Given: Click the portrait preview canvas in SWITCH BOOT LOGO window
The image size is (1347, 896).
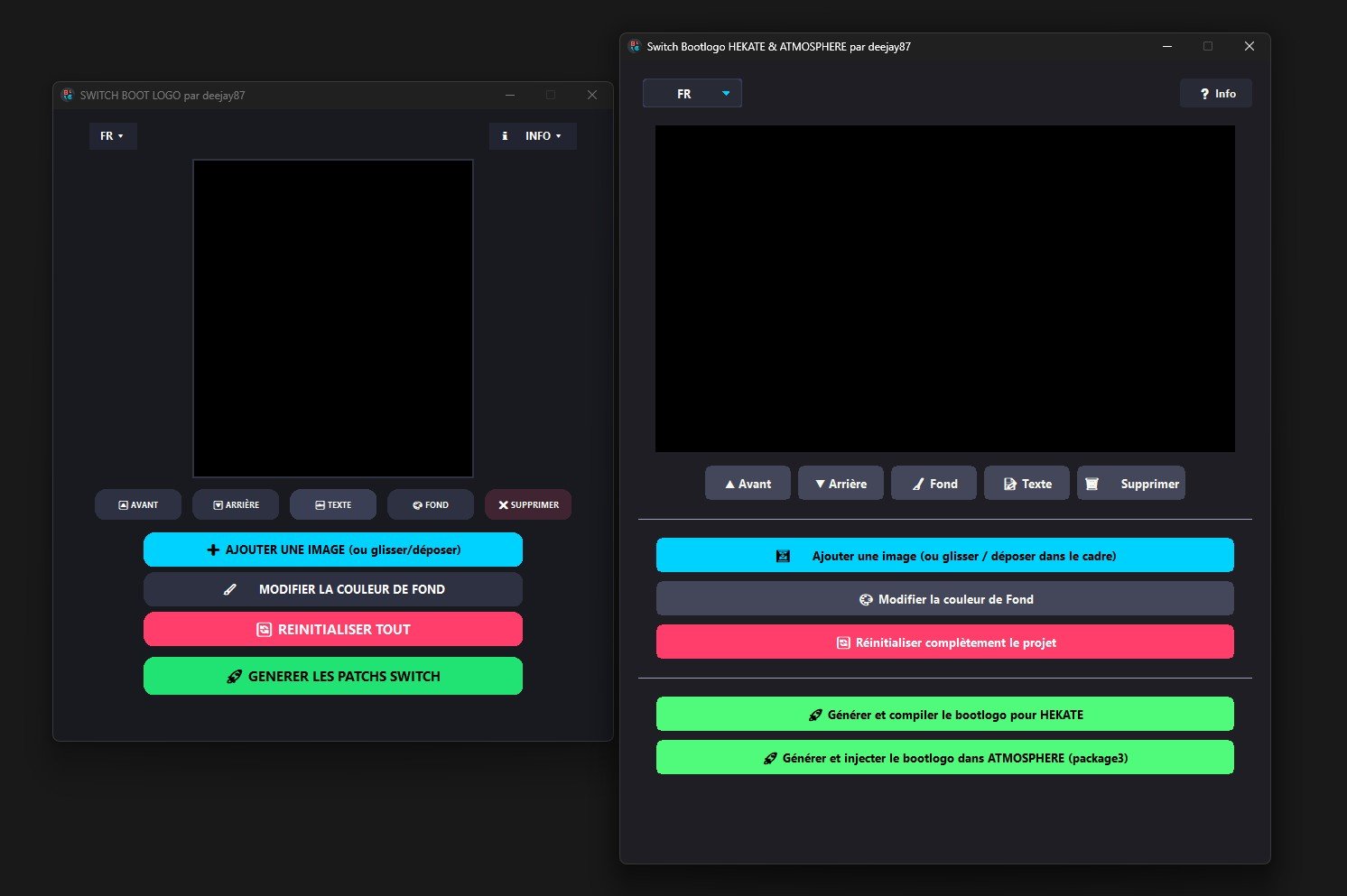Looking at the screenshot, I should coord(333,319).
